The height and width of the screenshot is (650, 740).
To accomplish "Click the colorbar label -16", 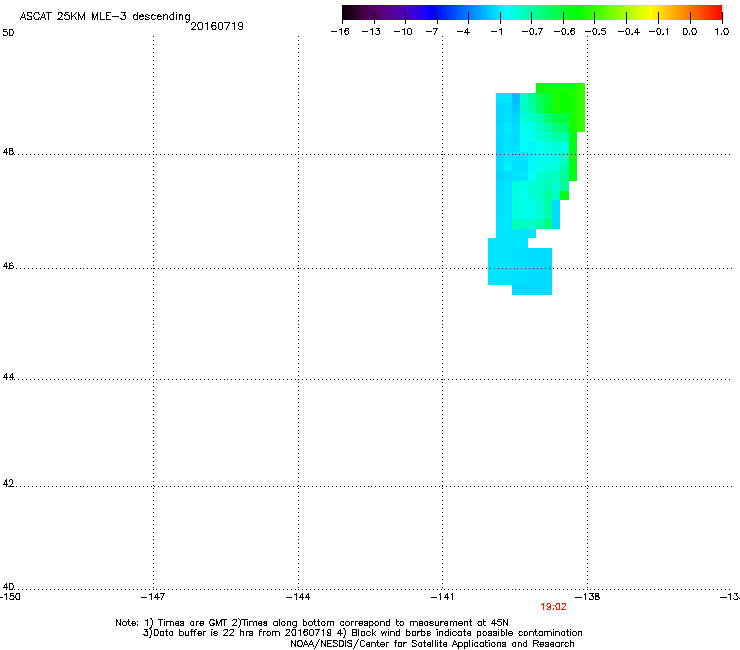I will point(340,32).
